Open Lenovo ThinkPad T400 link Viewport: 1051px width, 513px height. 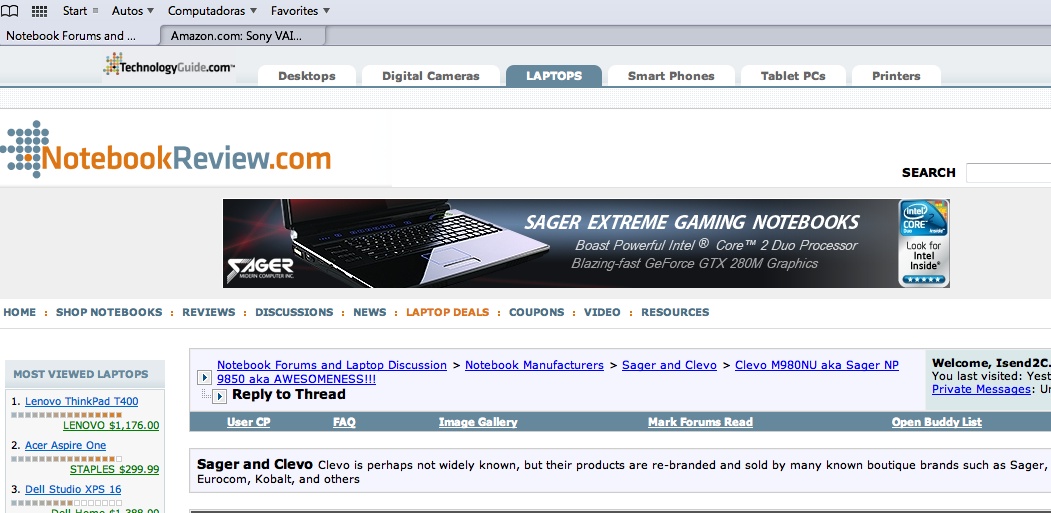coord(81,401)
